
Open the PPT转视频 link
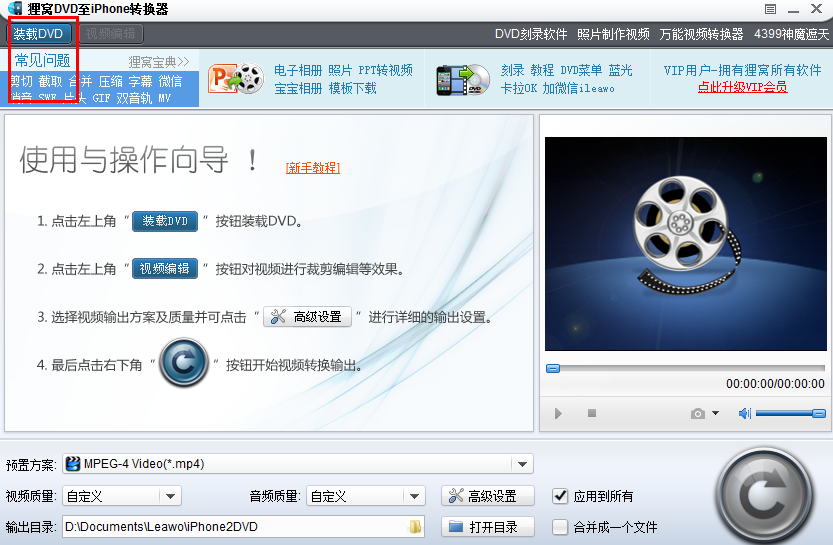[385, 71]
